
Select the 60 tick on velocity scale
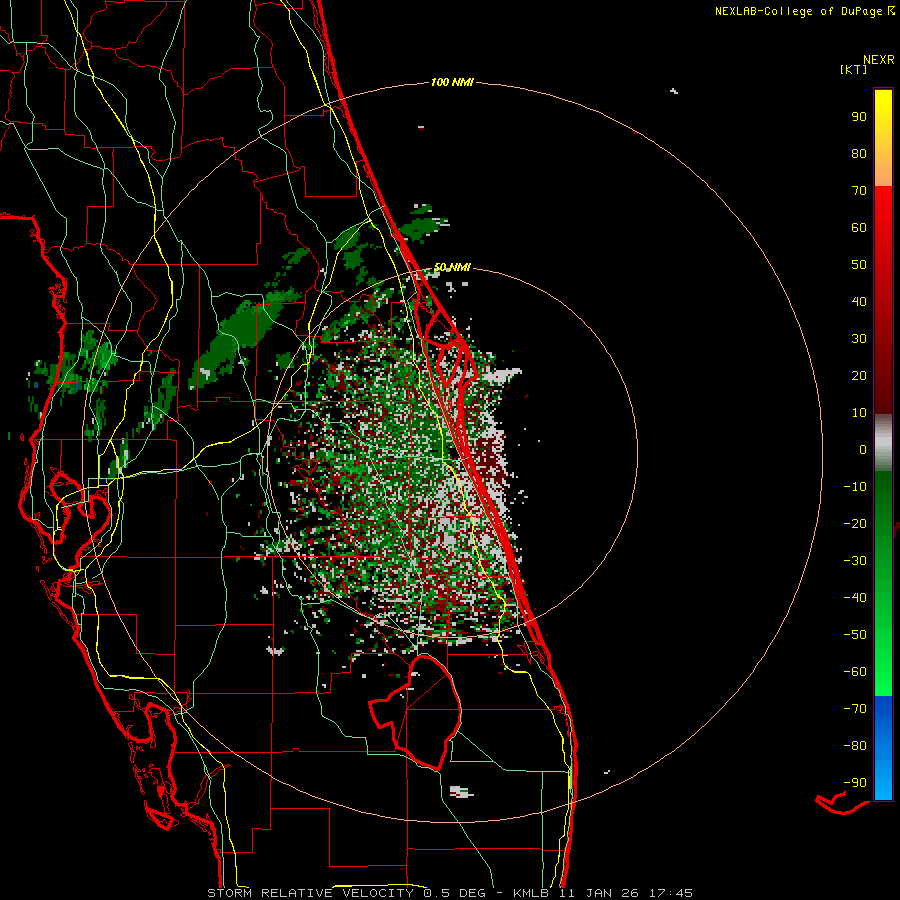pos(859,228)
